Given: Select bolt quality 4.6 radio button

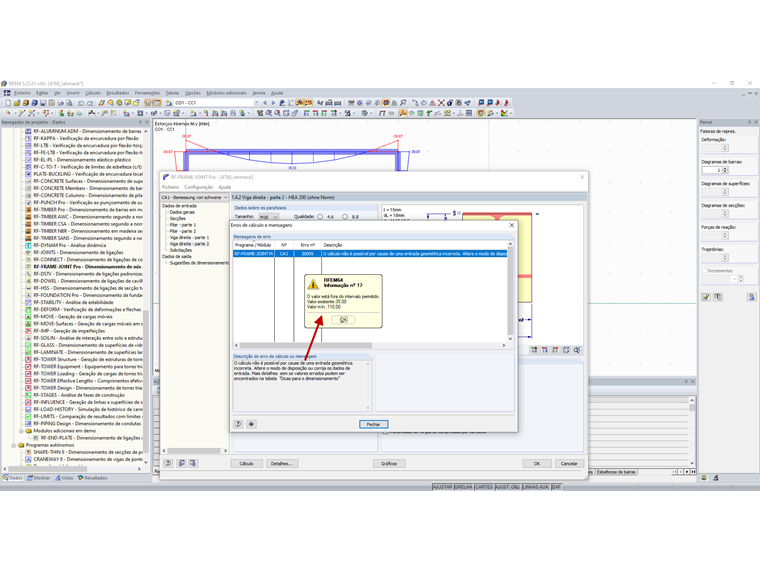Looking at the screenshot, I should coord(320,217).
